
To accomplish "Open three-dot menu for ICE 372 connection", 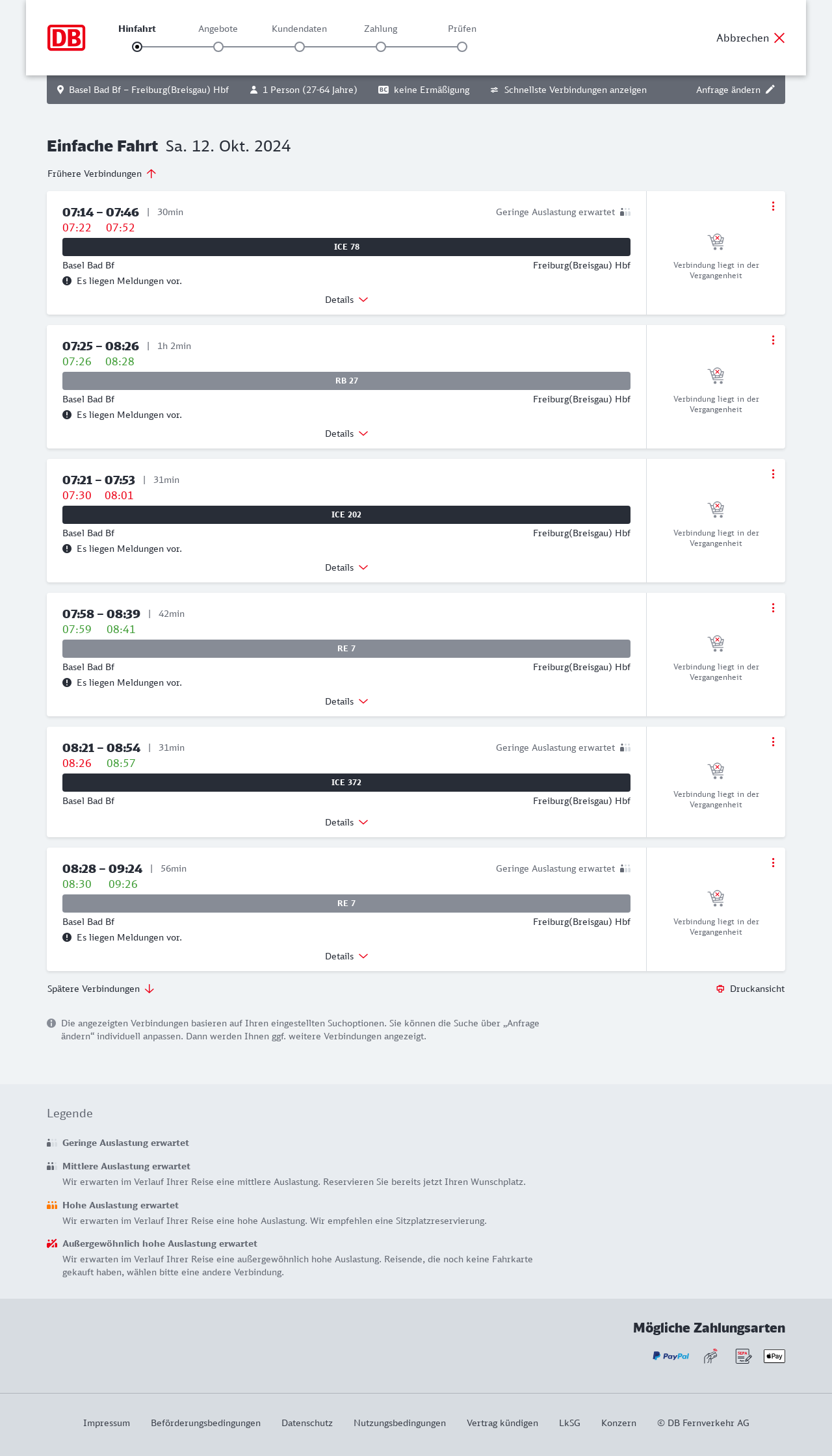I will tap(773, 742).
